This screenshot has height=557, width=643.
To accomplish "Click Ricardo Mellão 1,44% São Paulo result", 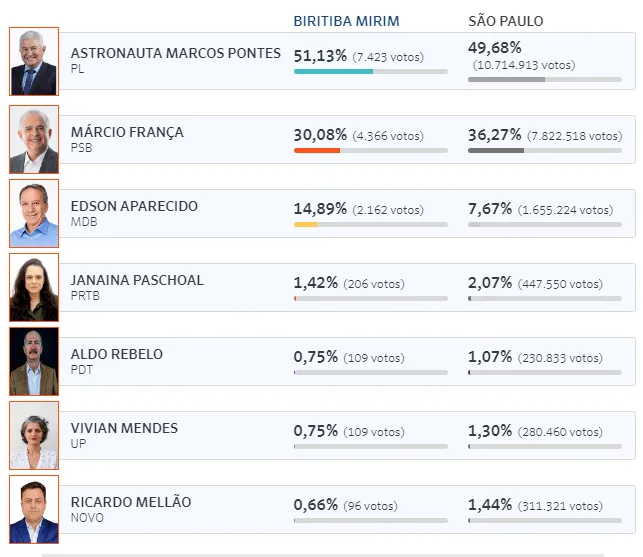I will coord(490,505).
